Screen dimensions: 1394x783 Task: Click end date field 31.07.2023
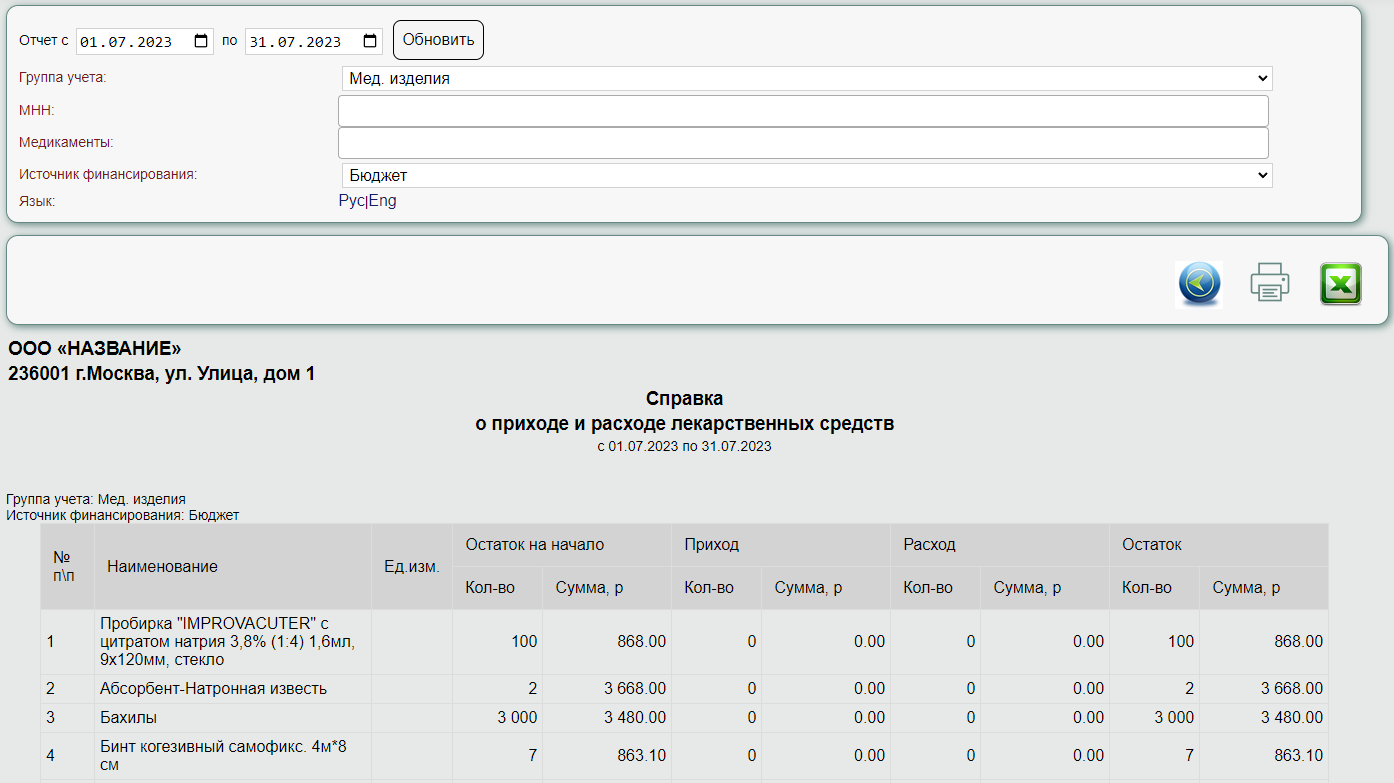(314, 41)
